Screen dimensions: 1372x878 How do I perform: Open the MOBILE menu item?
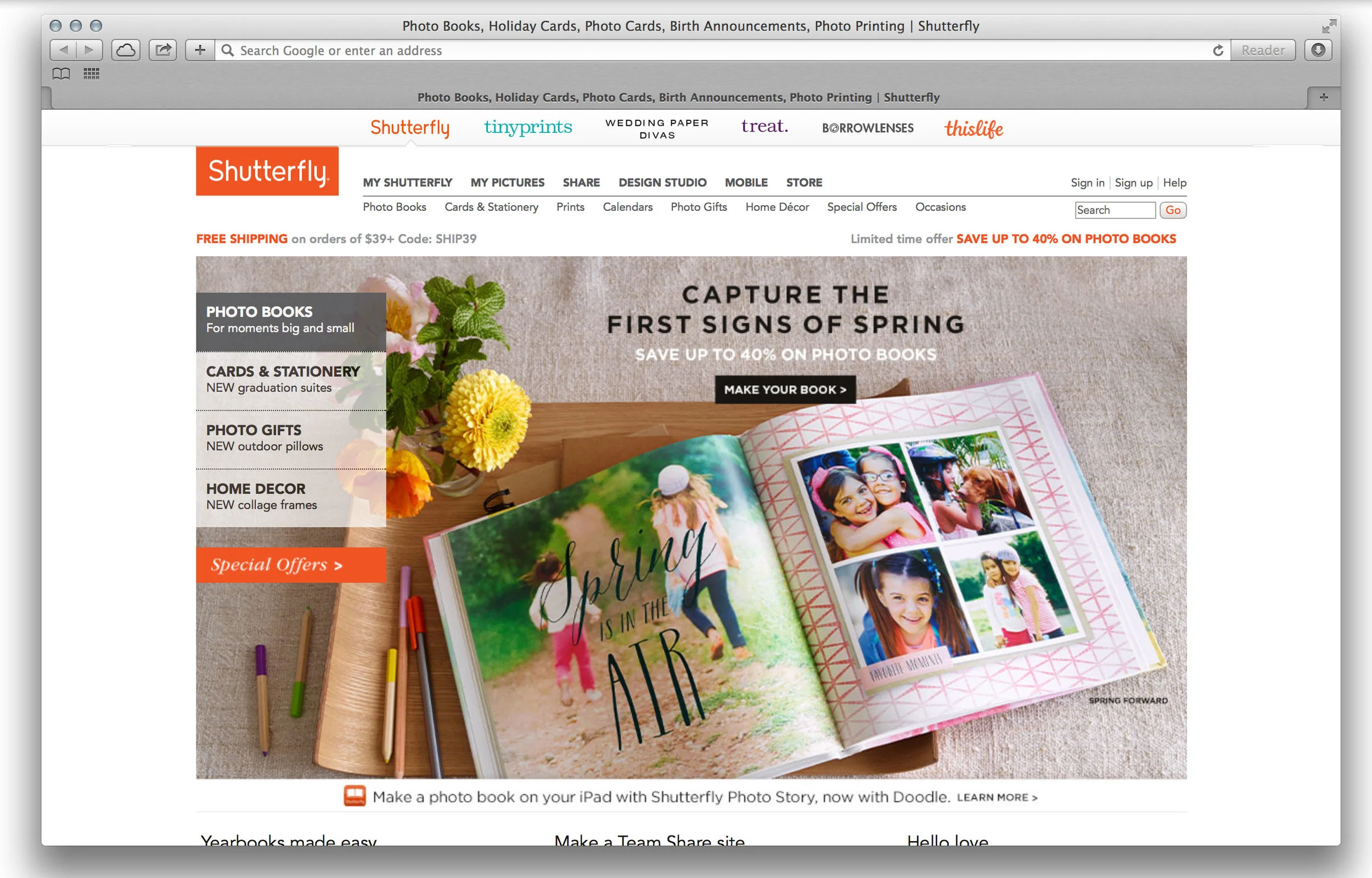coord(746,182)
